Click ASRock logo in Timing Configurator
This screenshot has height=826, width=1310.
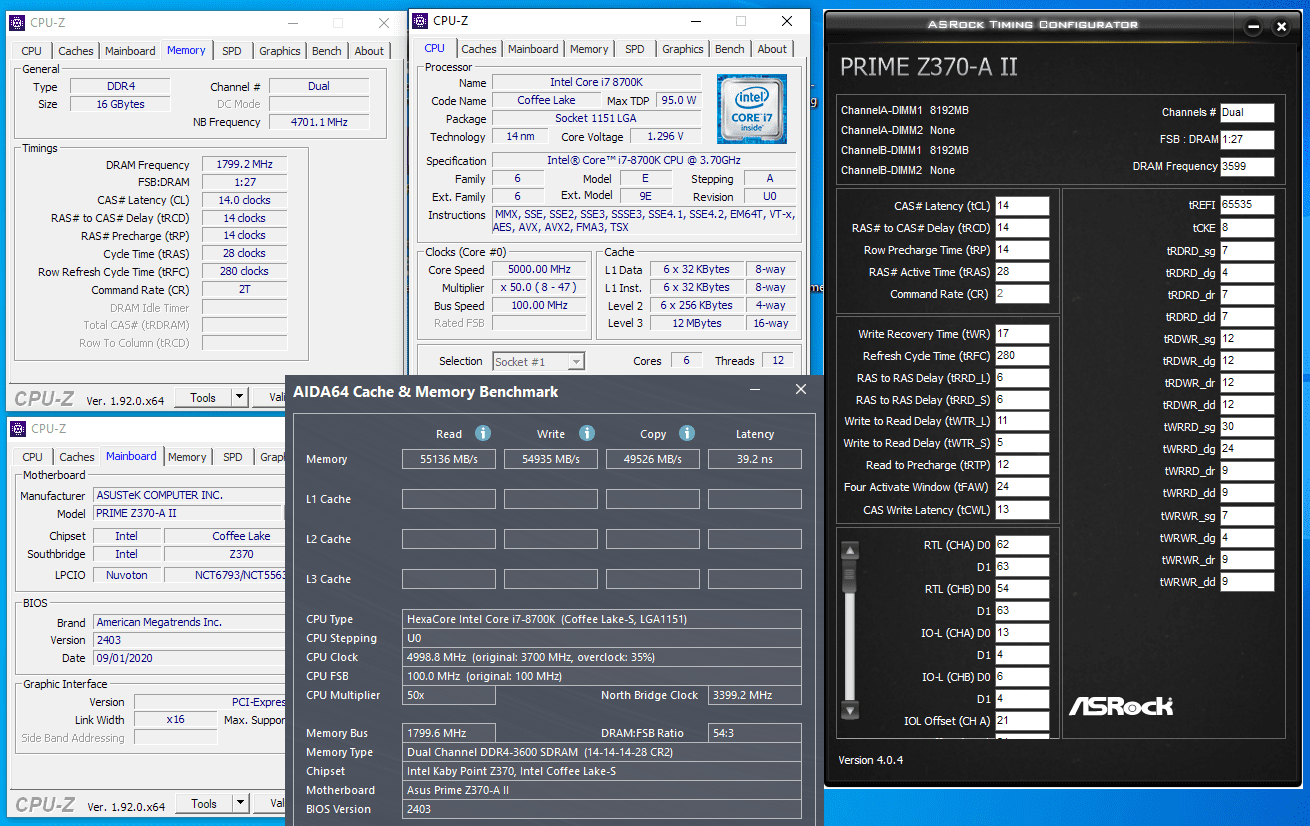(x=1121, y=706)
